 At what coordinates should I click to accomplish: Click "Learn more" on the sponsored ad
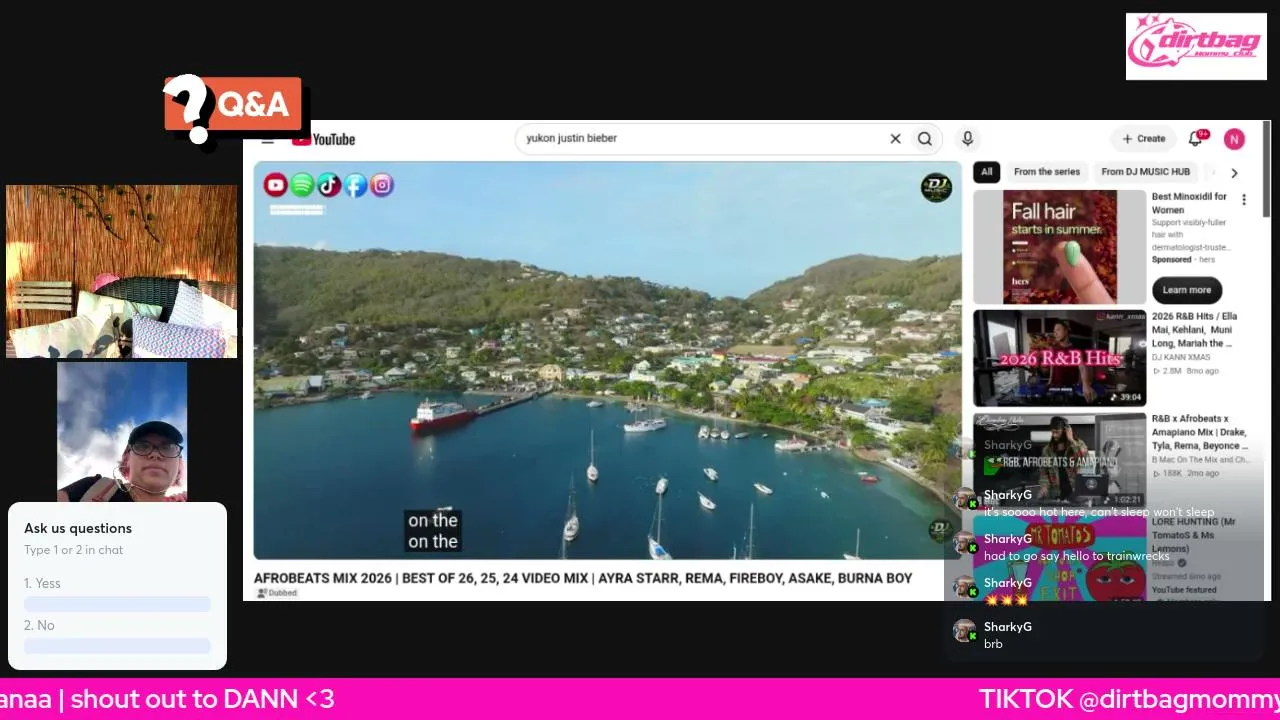click(x=1187, y=290)
